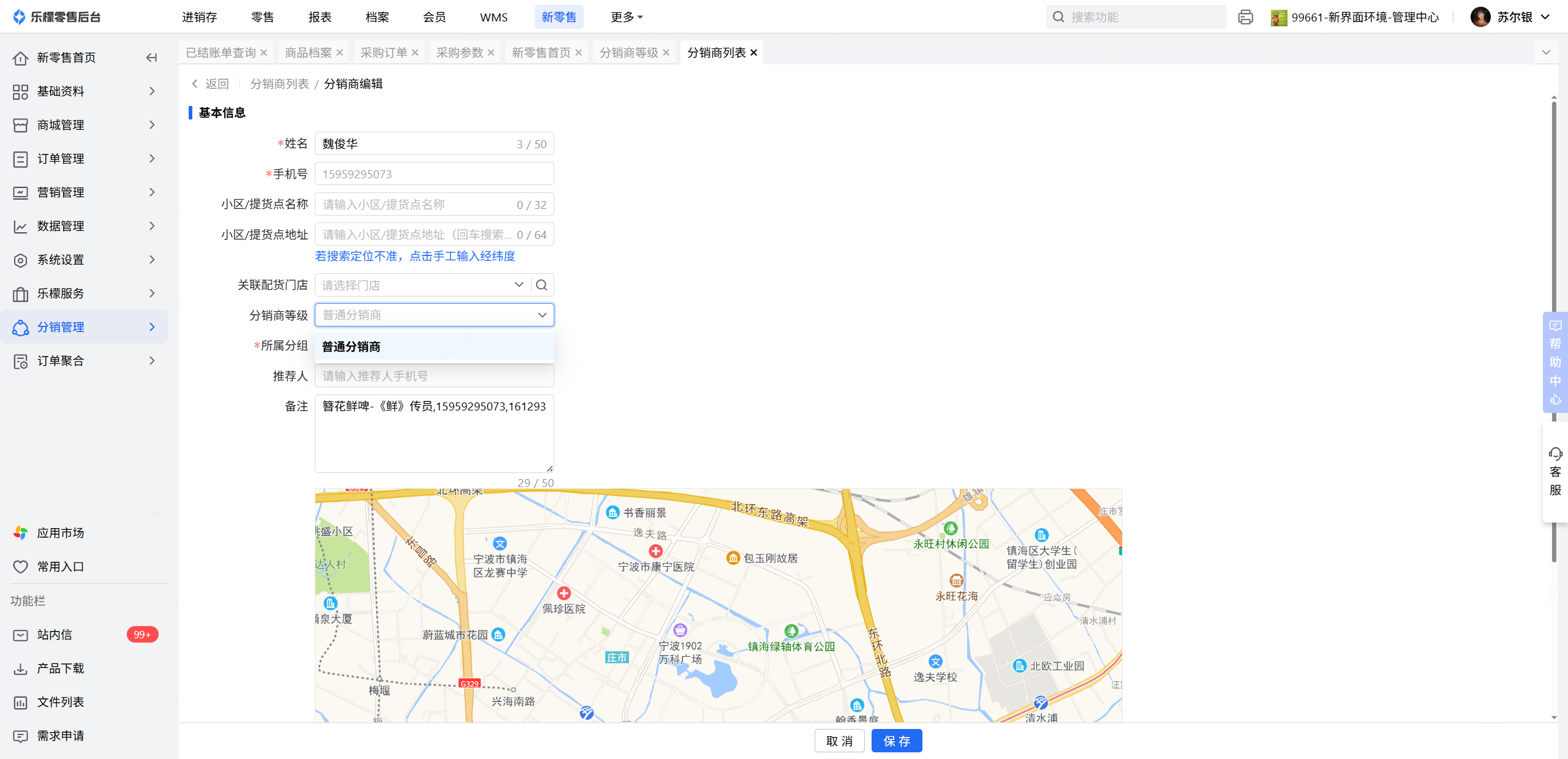Collapse sidebar with the arrow icon
This screenshot has width=1568, height=759.
point(151,58)
